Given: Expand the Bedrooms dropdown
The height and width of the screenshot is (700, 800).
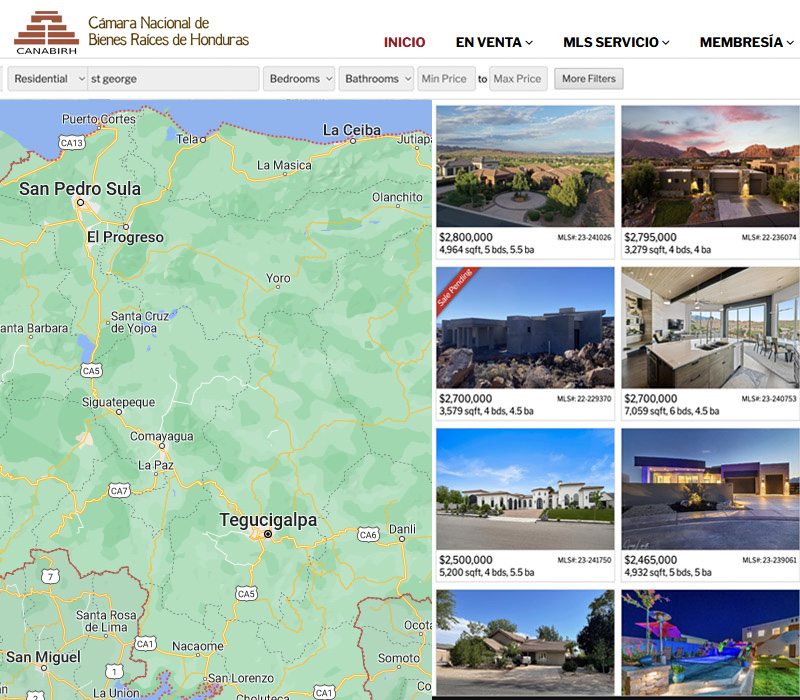Looking at the screenshot, I should (299, 79).
